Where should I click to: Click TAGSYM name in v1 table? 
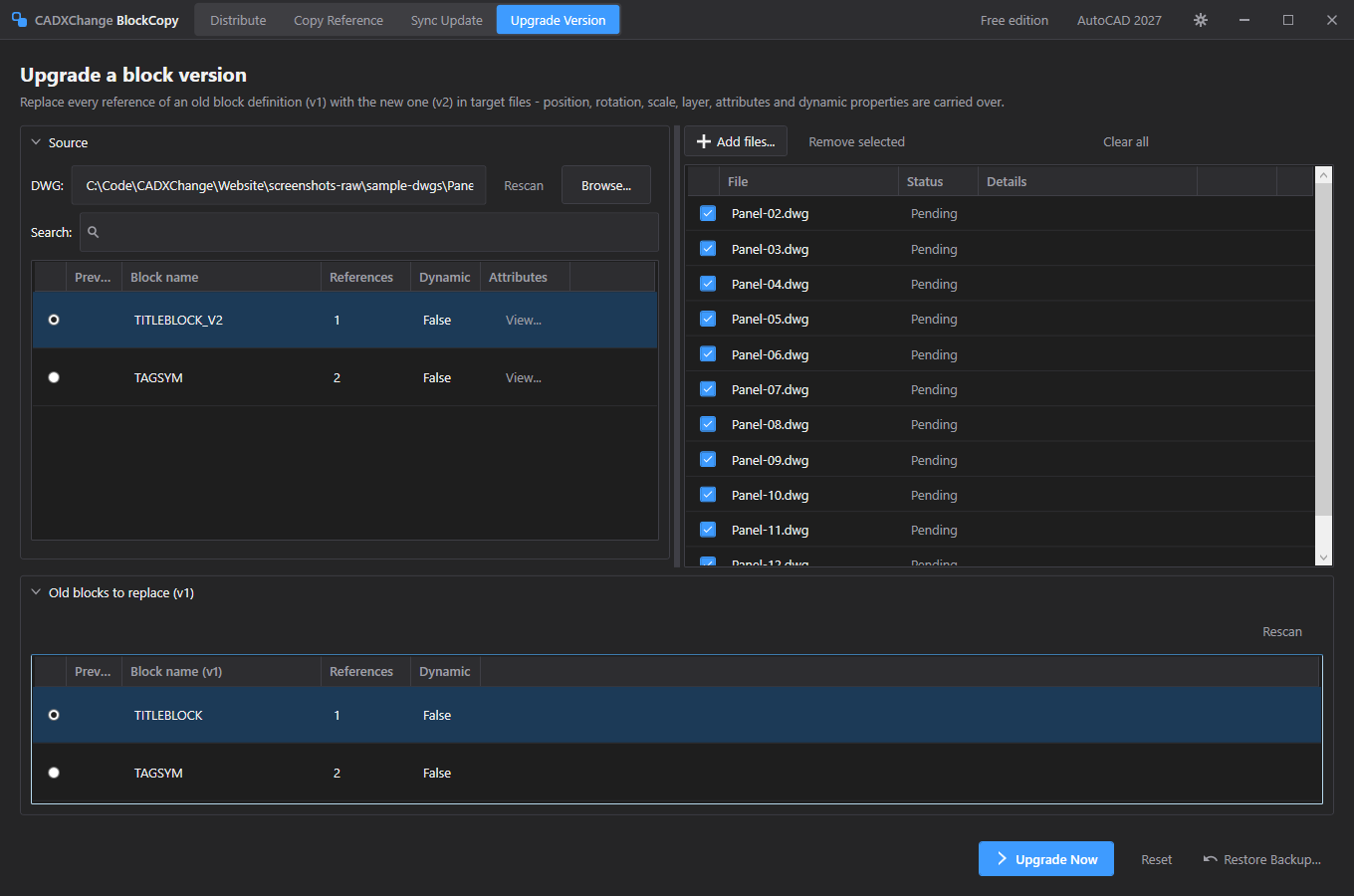click(x=158, y=773)
